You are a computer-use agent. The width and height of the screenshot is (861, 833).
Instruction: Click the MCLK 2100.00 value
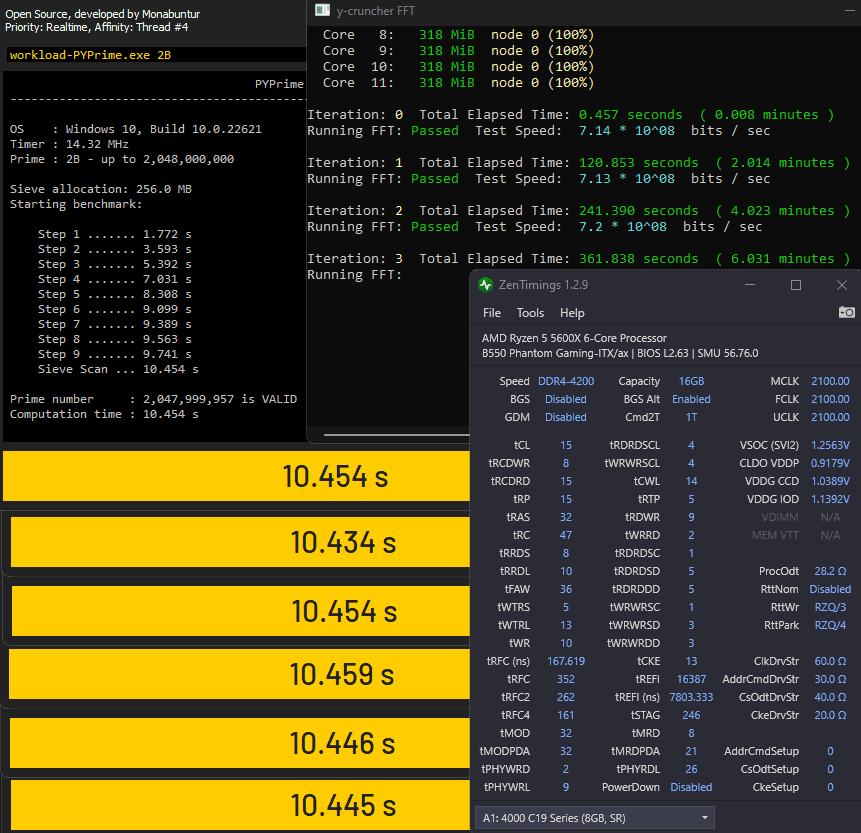coord(830,381)
